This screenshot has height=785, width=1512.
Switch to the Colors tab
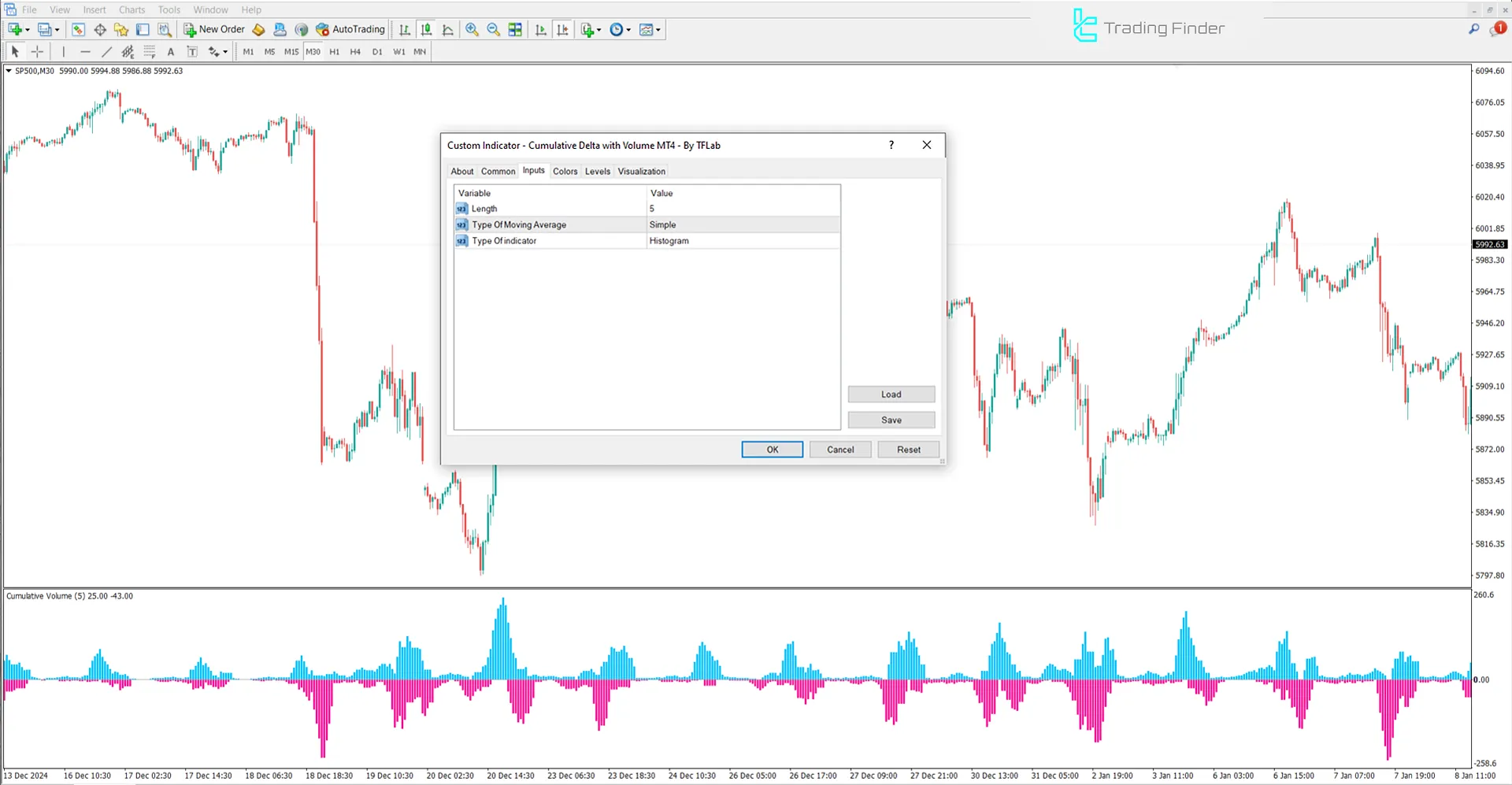point(565,171)
